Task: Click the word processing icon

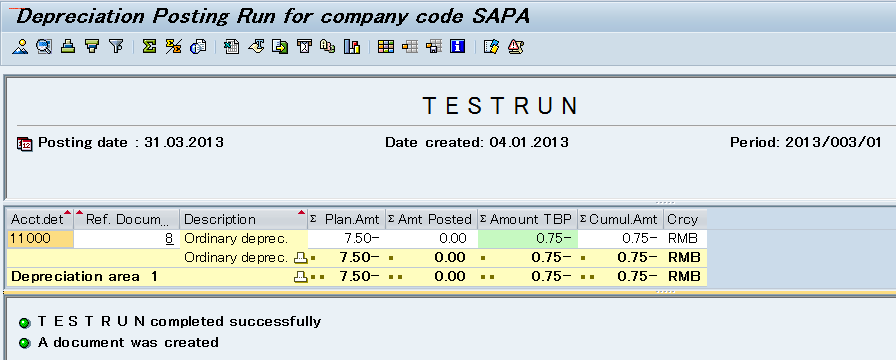Action: 256,47
